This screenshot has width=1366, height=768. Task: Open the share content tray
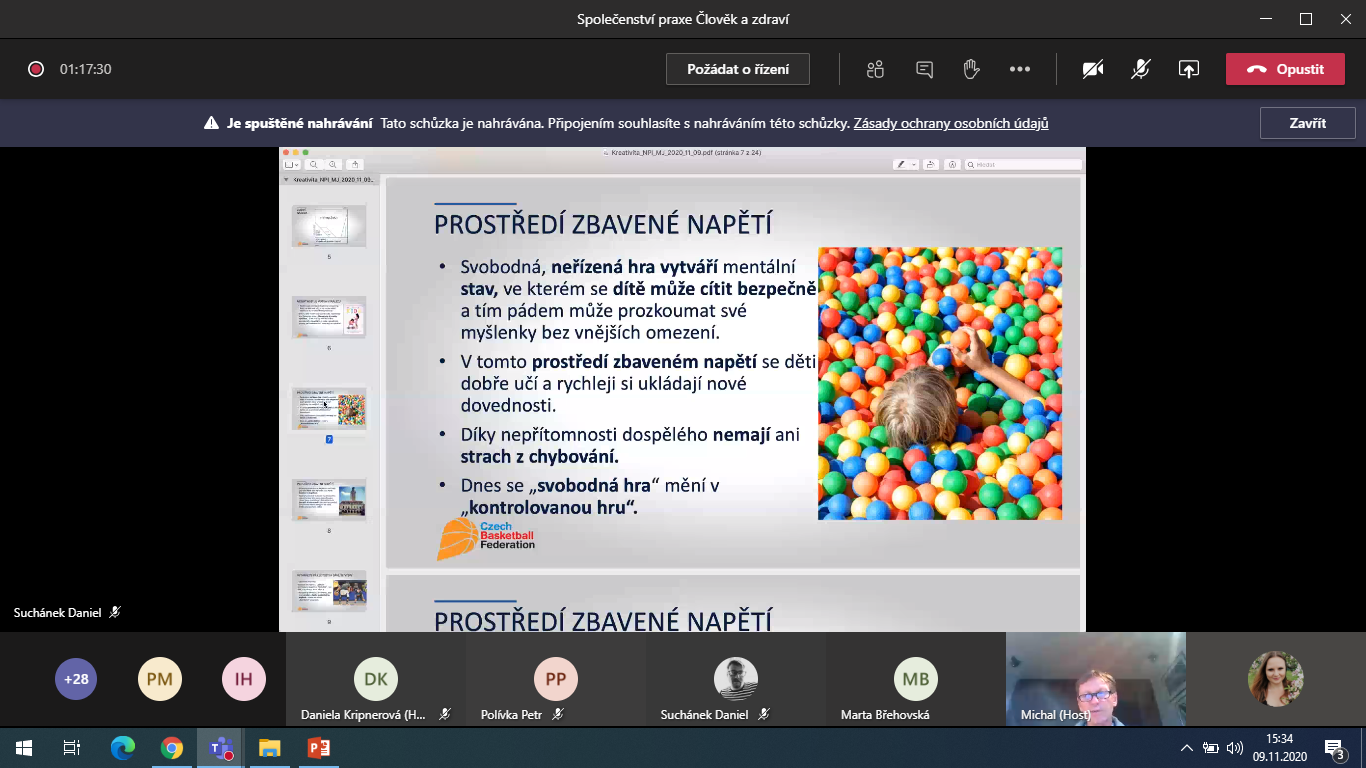(1188, 69)
